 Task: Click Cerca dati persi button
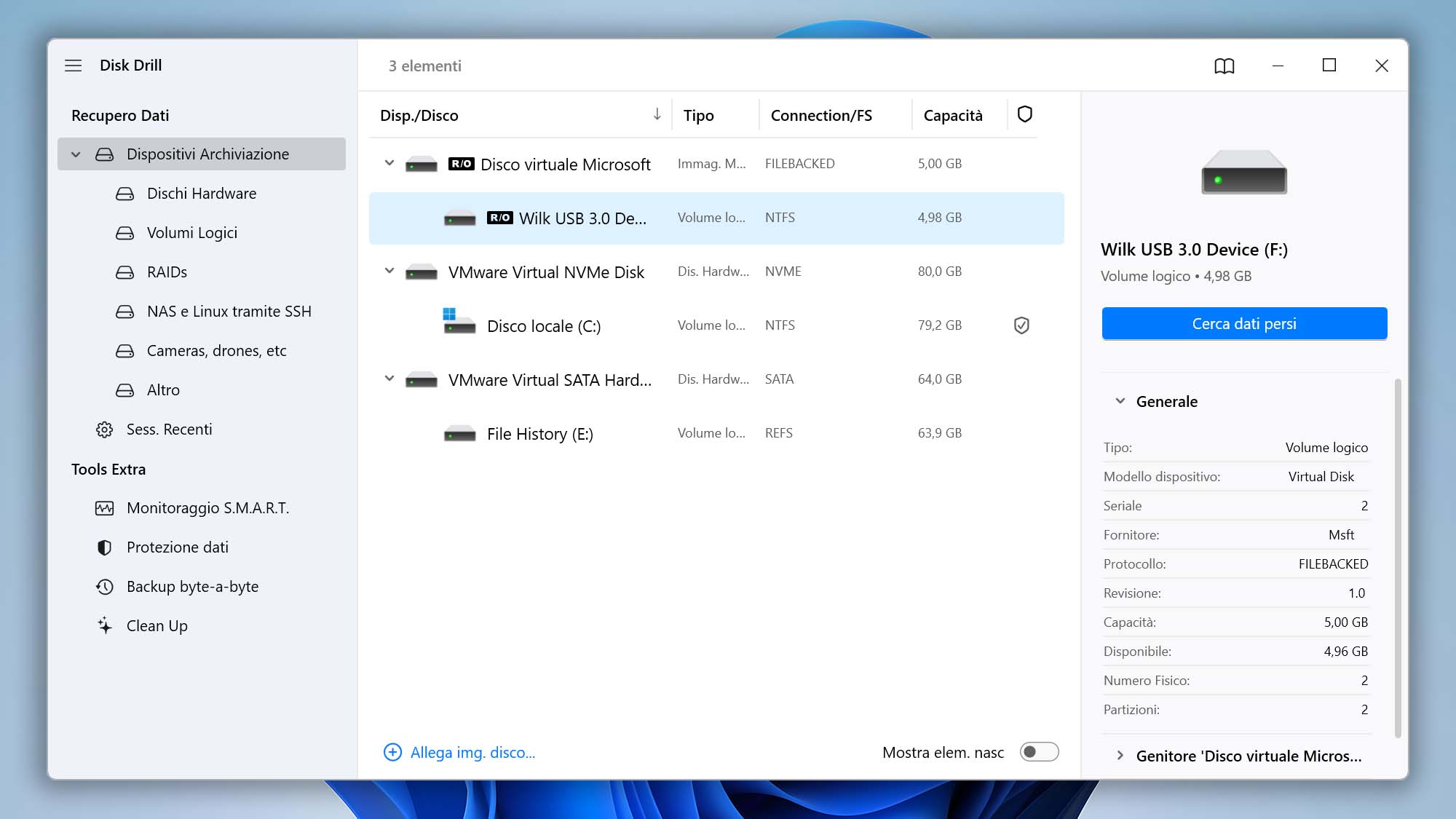[x=1244, y=323]
